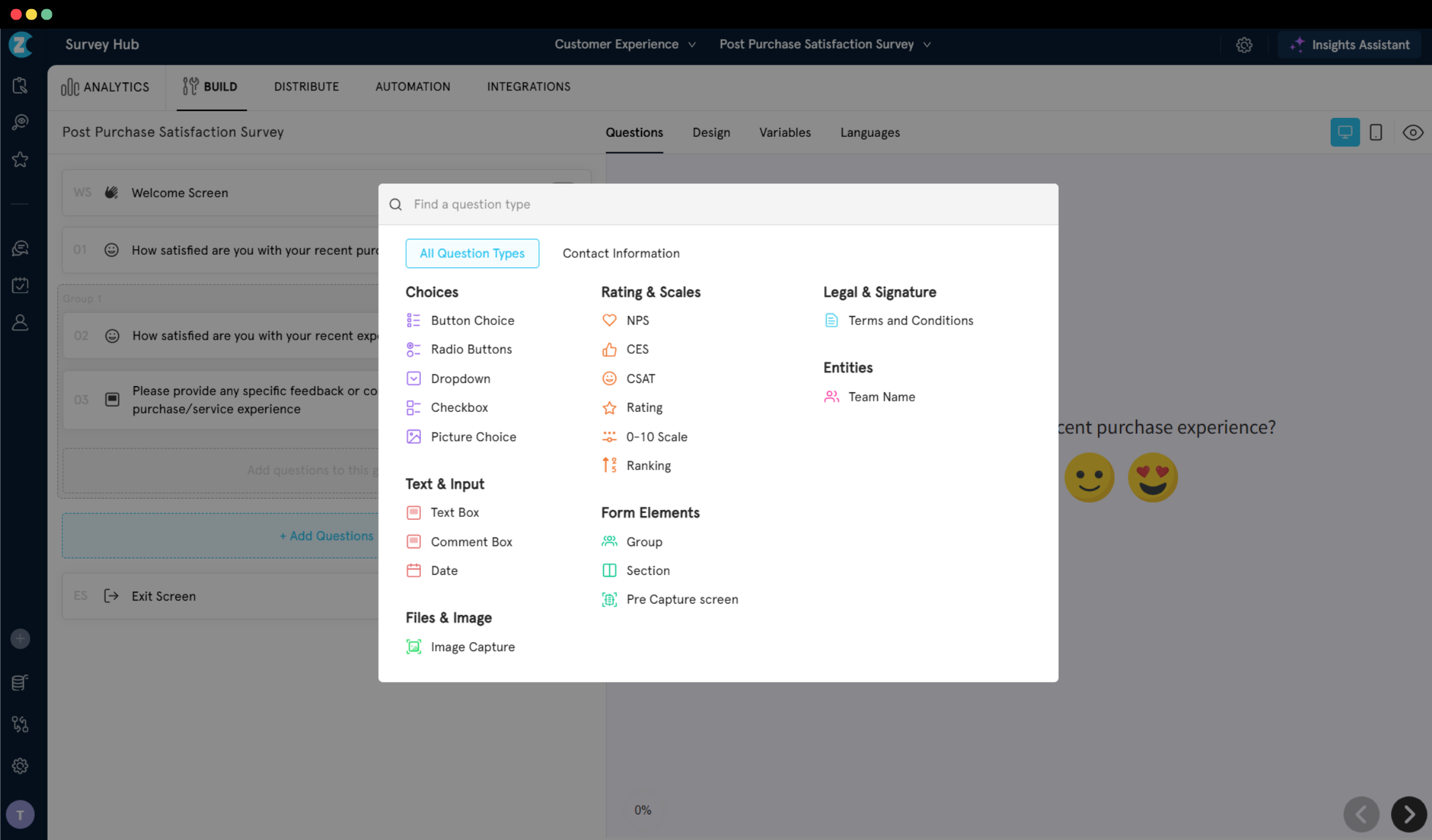
Task: Go to next question with arrow button
Action: click(x=1408, y=814)
